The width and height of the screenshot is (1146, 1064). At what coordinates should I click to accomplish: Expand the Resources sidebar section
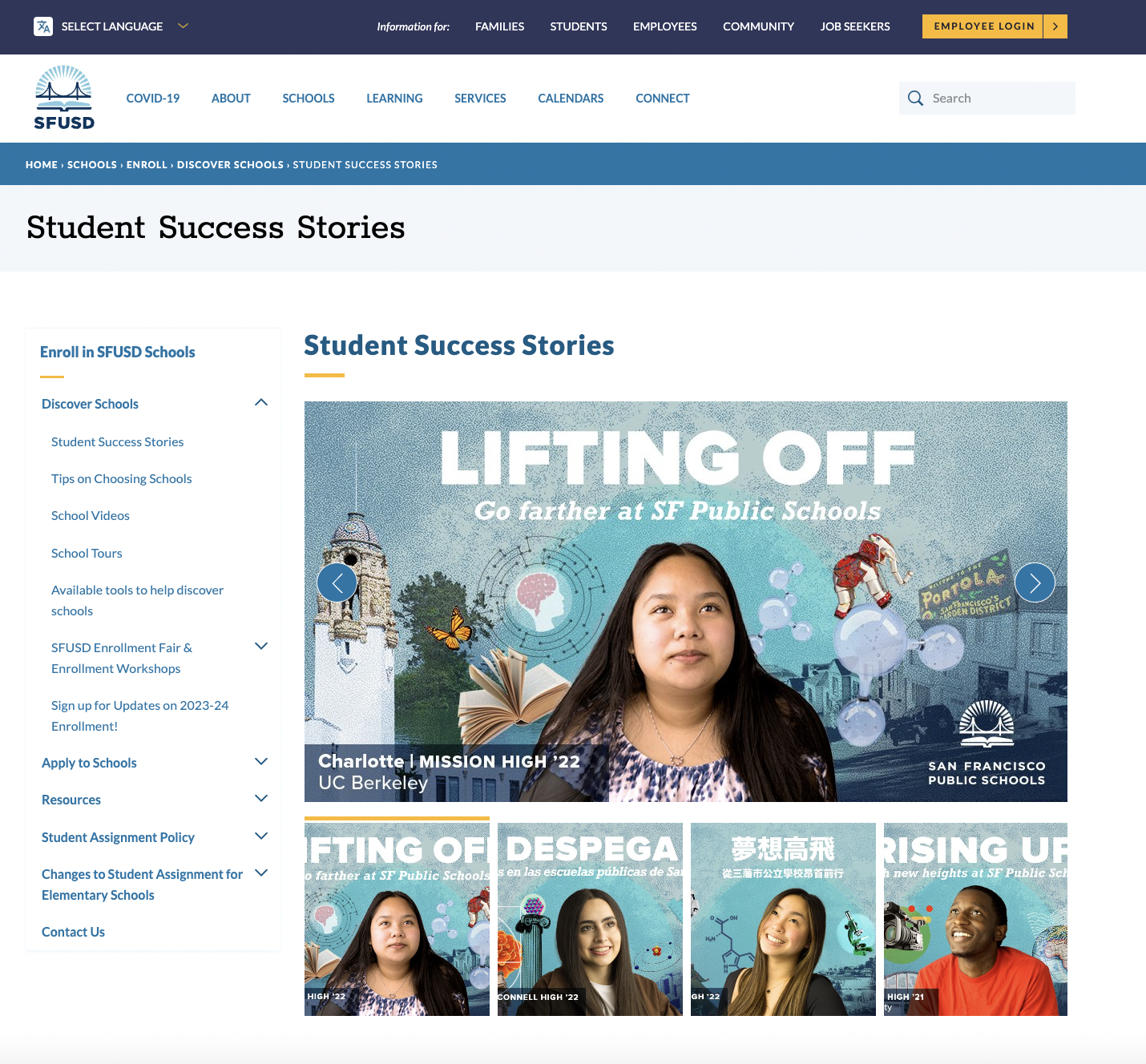260,799
